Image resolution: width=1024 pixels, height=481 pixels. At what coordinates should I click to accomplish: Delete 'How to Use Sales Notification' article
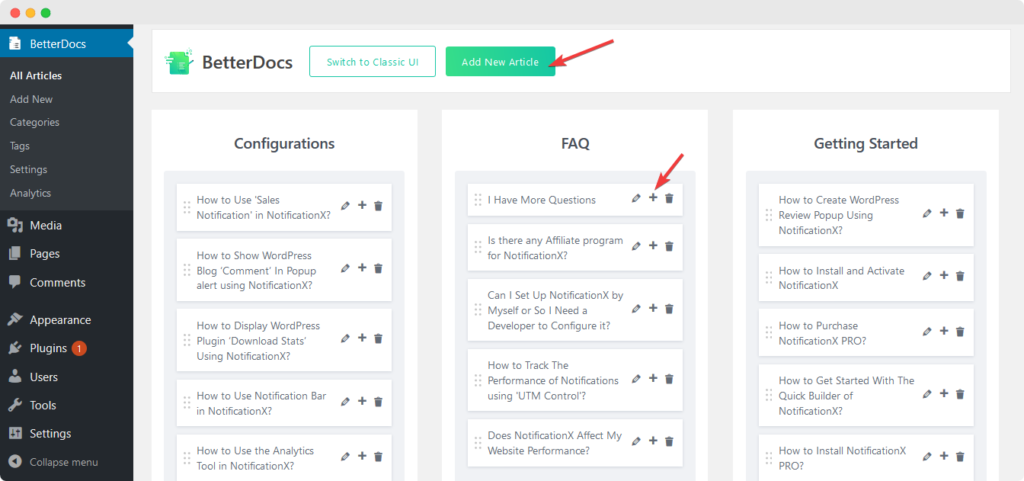click(377, 206)
